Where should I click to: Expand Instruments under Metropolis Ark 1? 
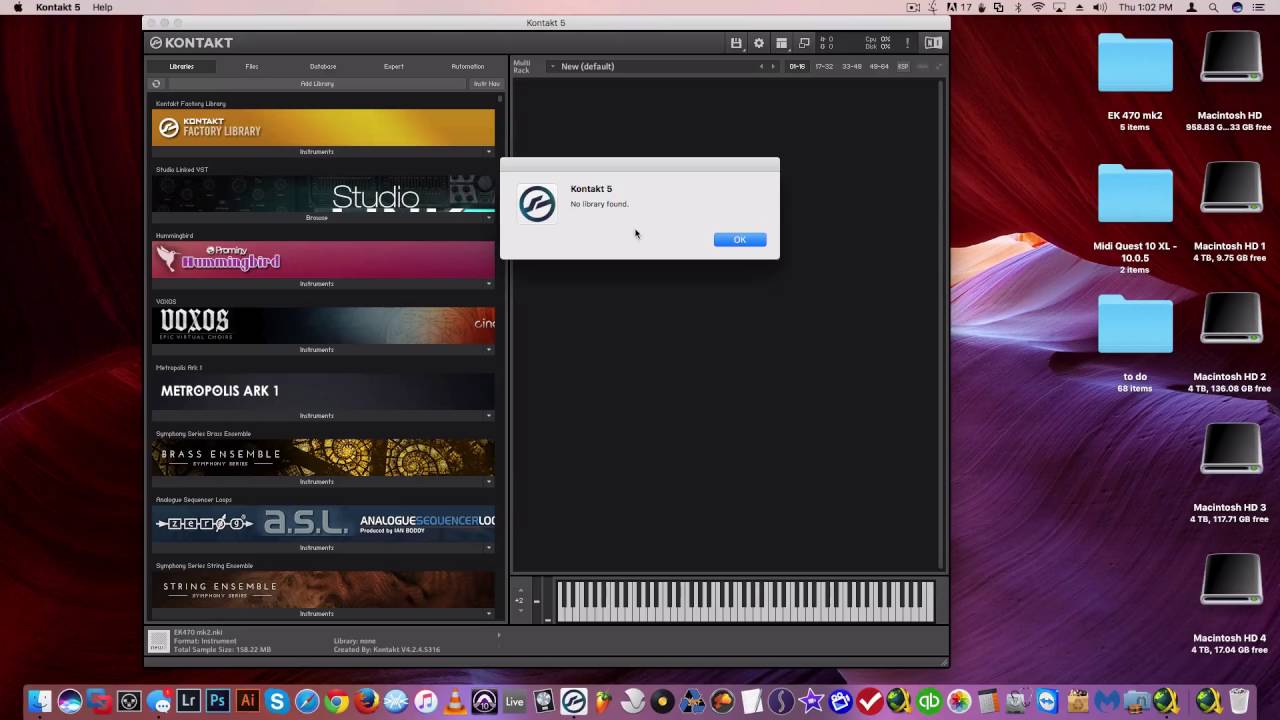[x=323, y=415]
